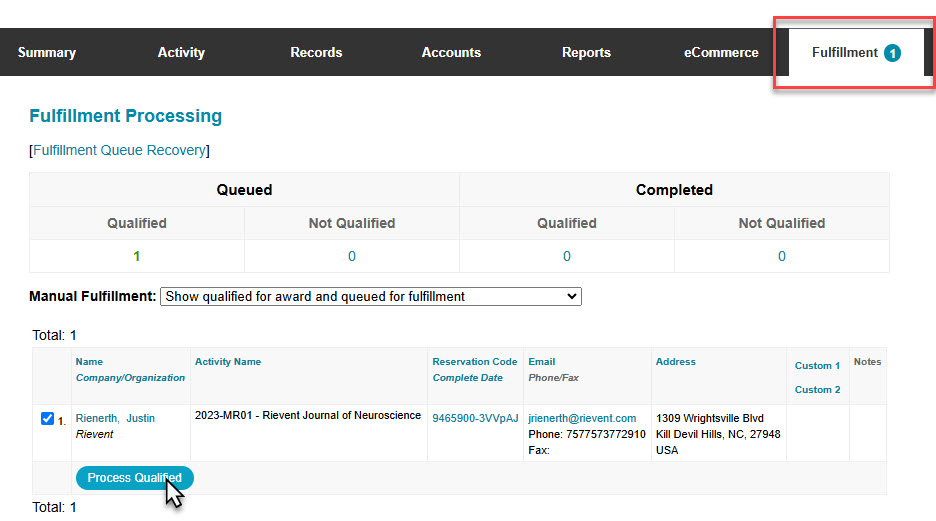Click the Process Qualified button
Image resolution: width=936 pixels, height=521 pixels.
click(134, 478)
